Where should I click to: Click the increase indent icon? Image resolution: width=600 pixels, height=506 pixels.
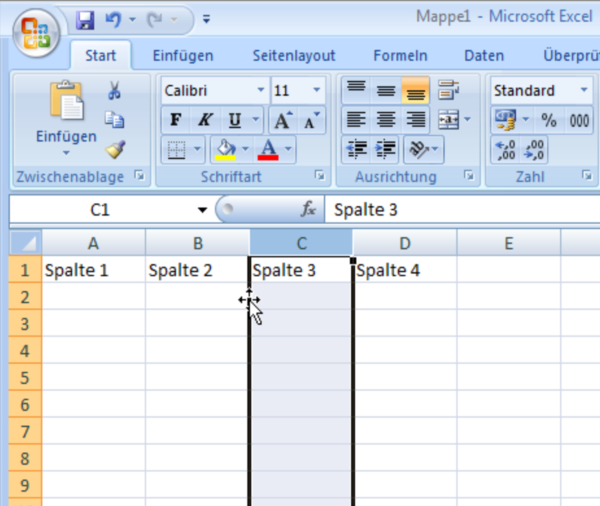pos(385,150)
